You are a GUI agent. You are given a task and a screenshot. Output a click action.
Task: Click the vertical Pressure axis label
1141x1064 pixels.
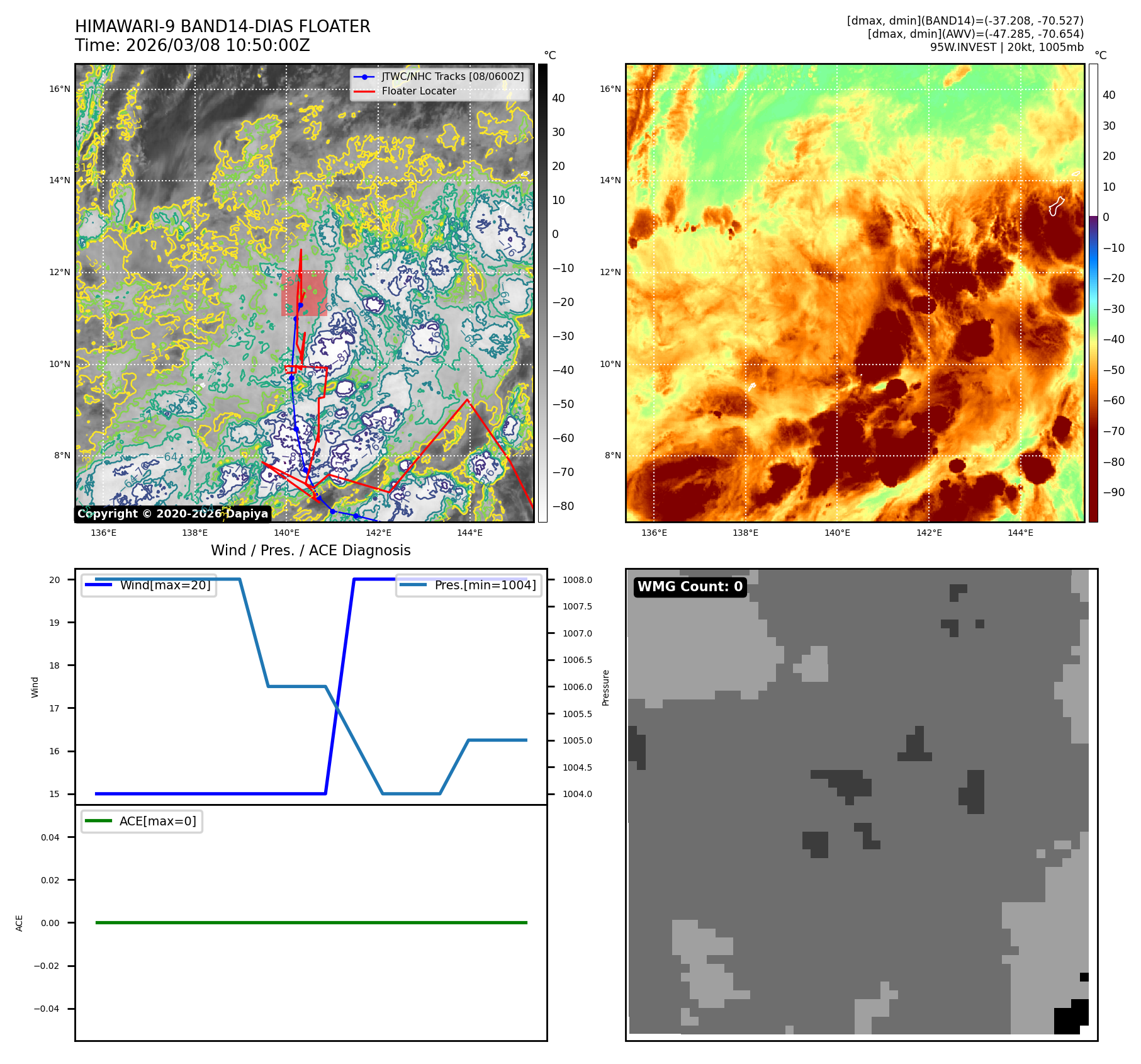[x=605, y=688]
